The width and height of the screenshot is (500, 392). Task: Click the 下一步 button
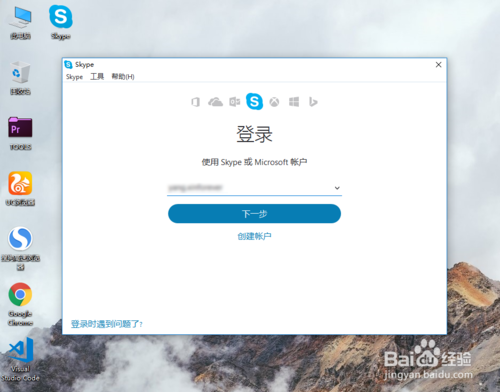pos(254,214)
